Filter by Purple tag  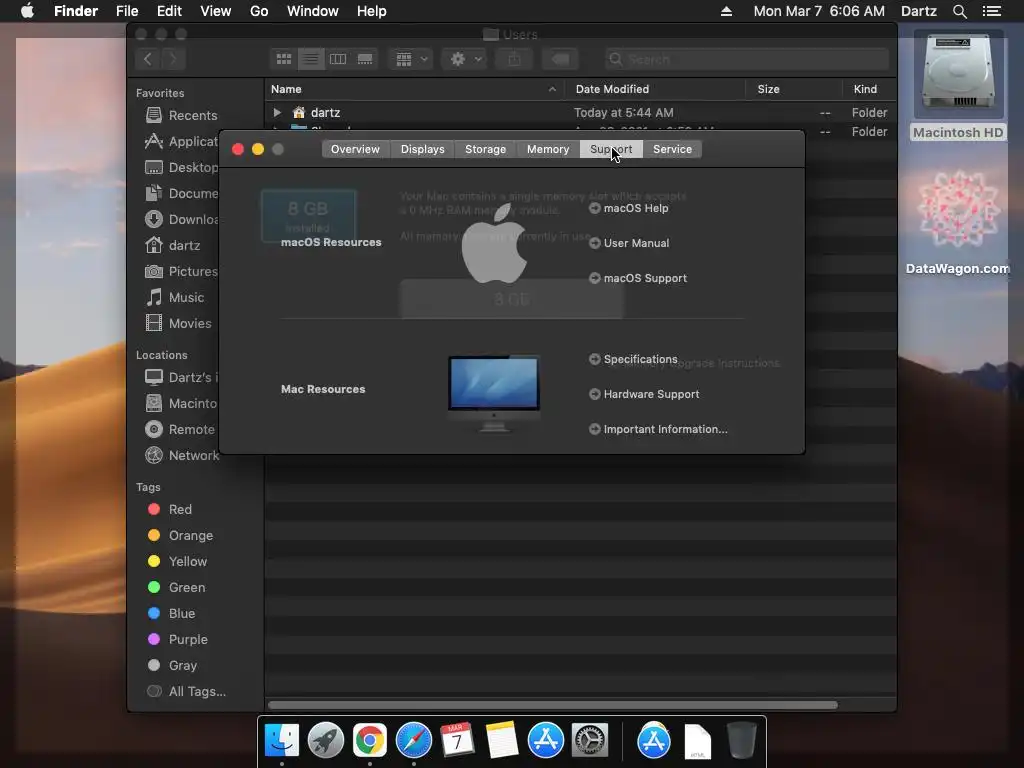point(178,640)
